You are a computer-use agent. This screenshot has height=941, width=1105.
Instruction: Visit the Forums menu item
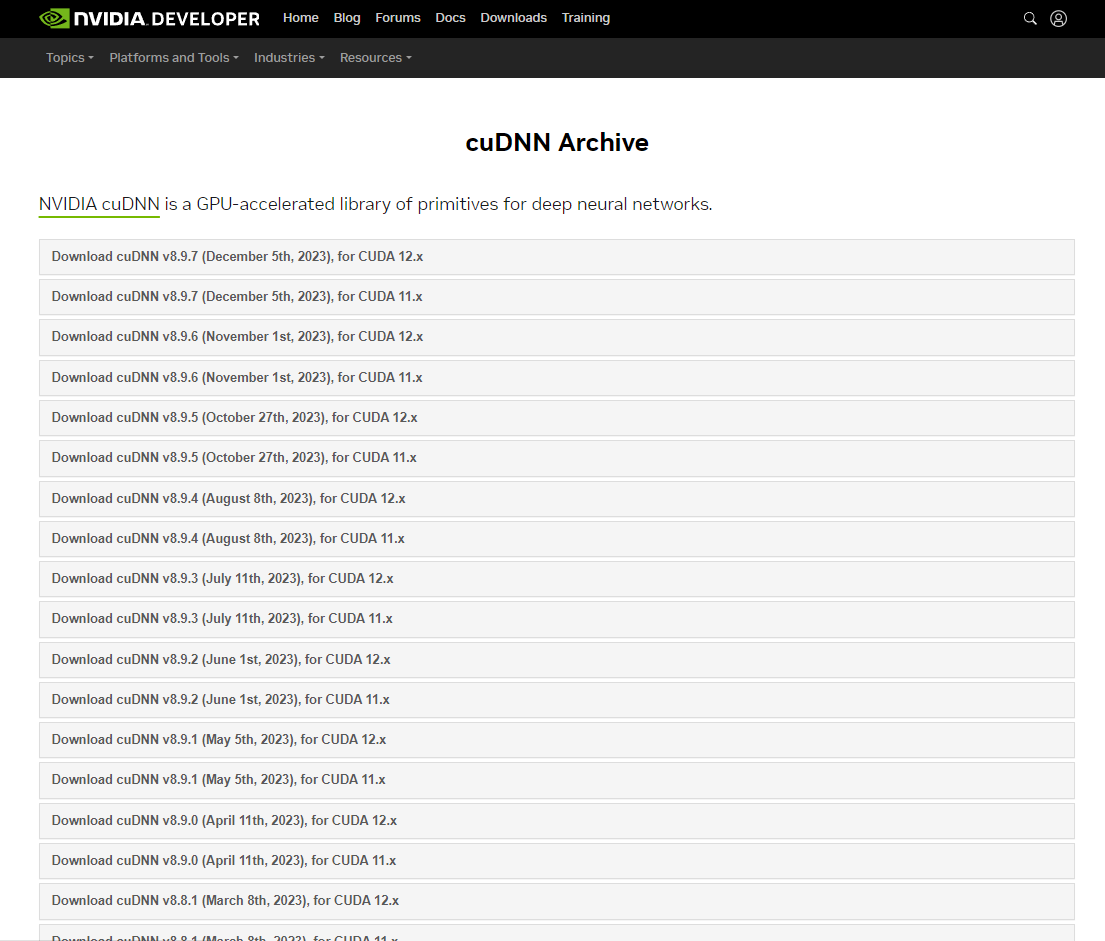coord(397,17)
